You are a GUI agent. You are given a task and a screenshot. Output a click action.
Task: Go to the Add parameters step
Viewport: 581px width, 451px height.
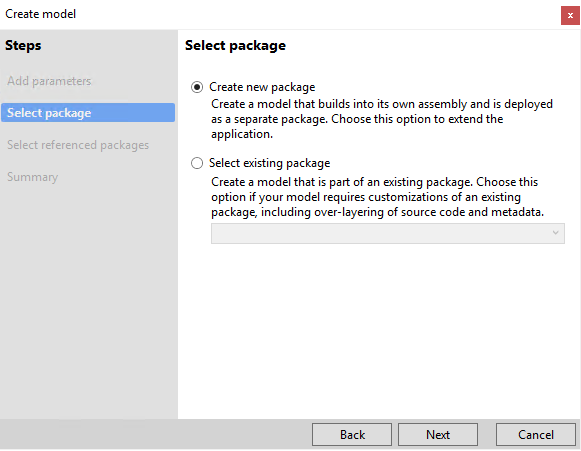(49, 81)
